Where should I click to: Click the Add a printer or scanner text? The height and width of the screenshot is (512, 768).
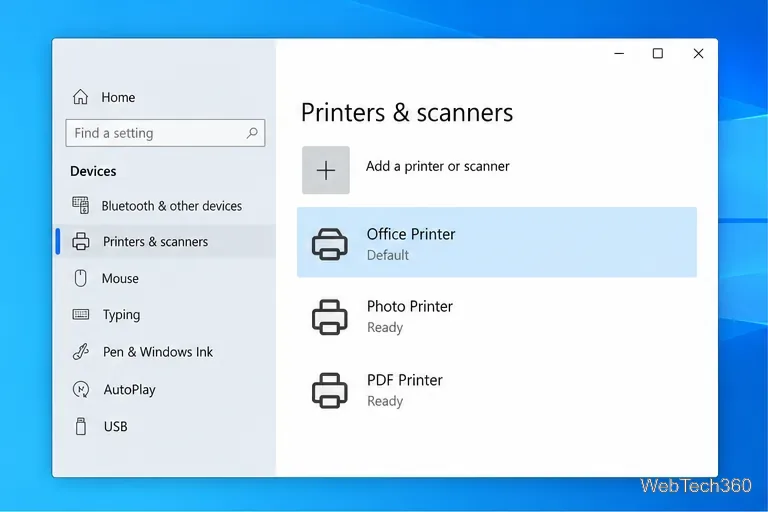click(x=437, y=166)
